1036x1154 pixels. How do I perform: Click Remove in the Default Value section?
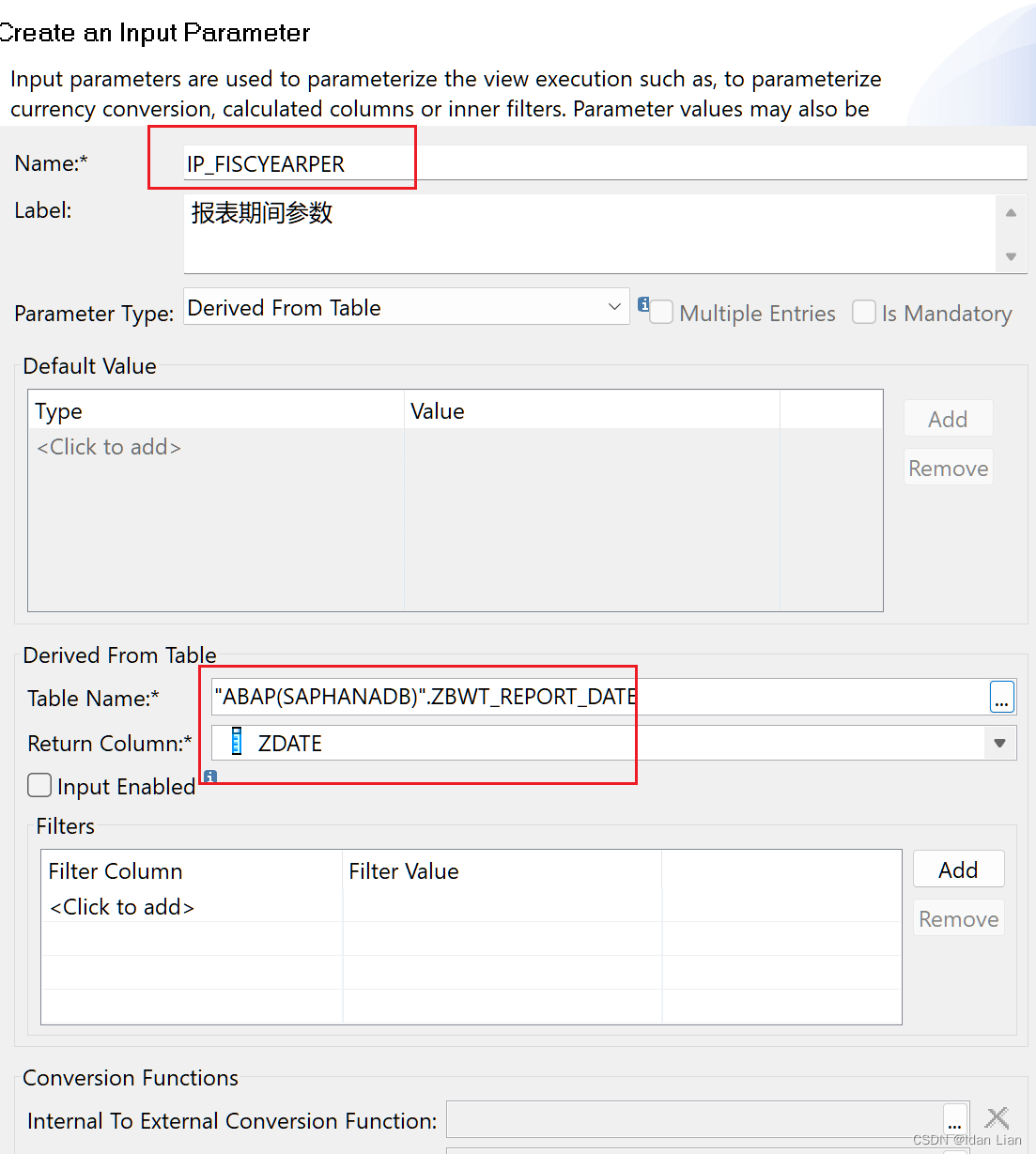[x=947, y=467]
